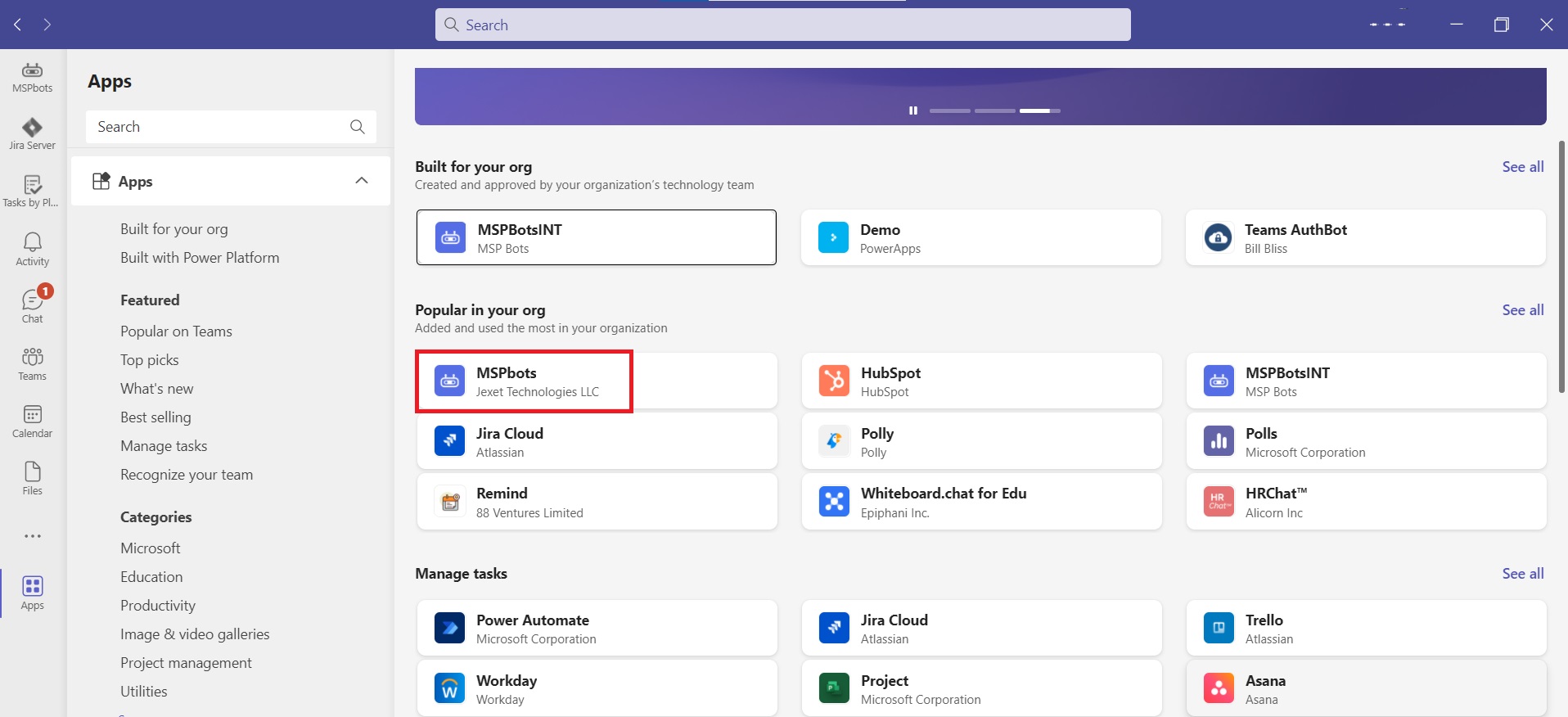1568x717 pixels.
Task: Open MSPbots in the left rail
Action: click(x=32, y=77)
